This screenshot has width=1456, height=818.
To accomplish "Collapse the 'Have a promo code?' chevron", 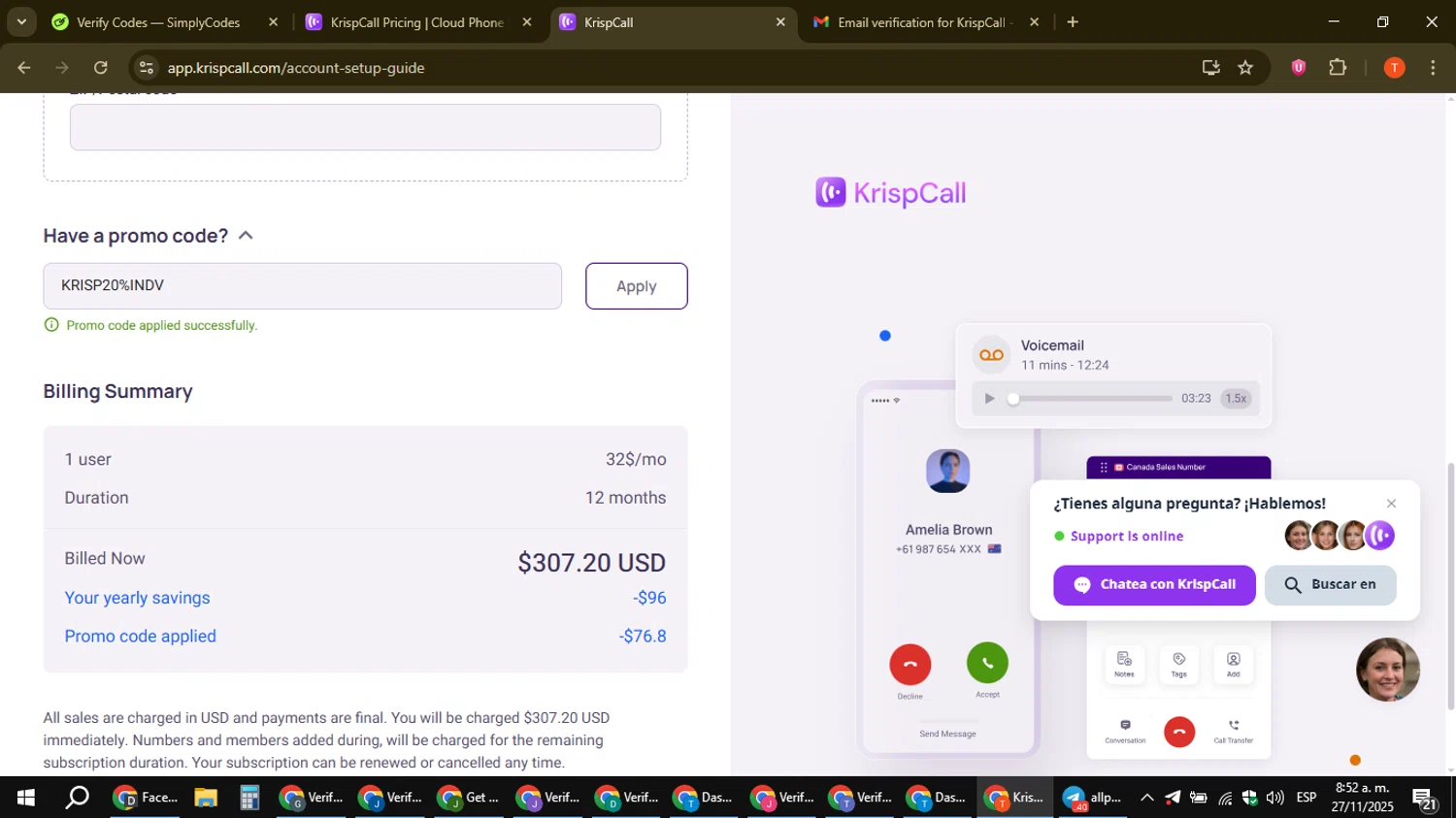I will point(246,236).
